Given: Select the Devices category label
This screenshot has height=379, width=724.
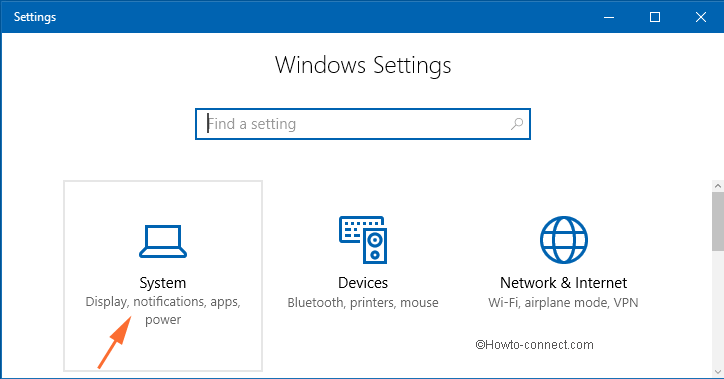Looking at the screenshot, I should [x=363, y=283].
